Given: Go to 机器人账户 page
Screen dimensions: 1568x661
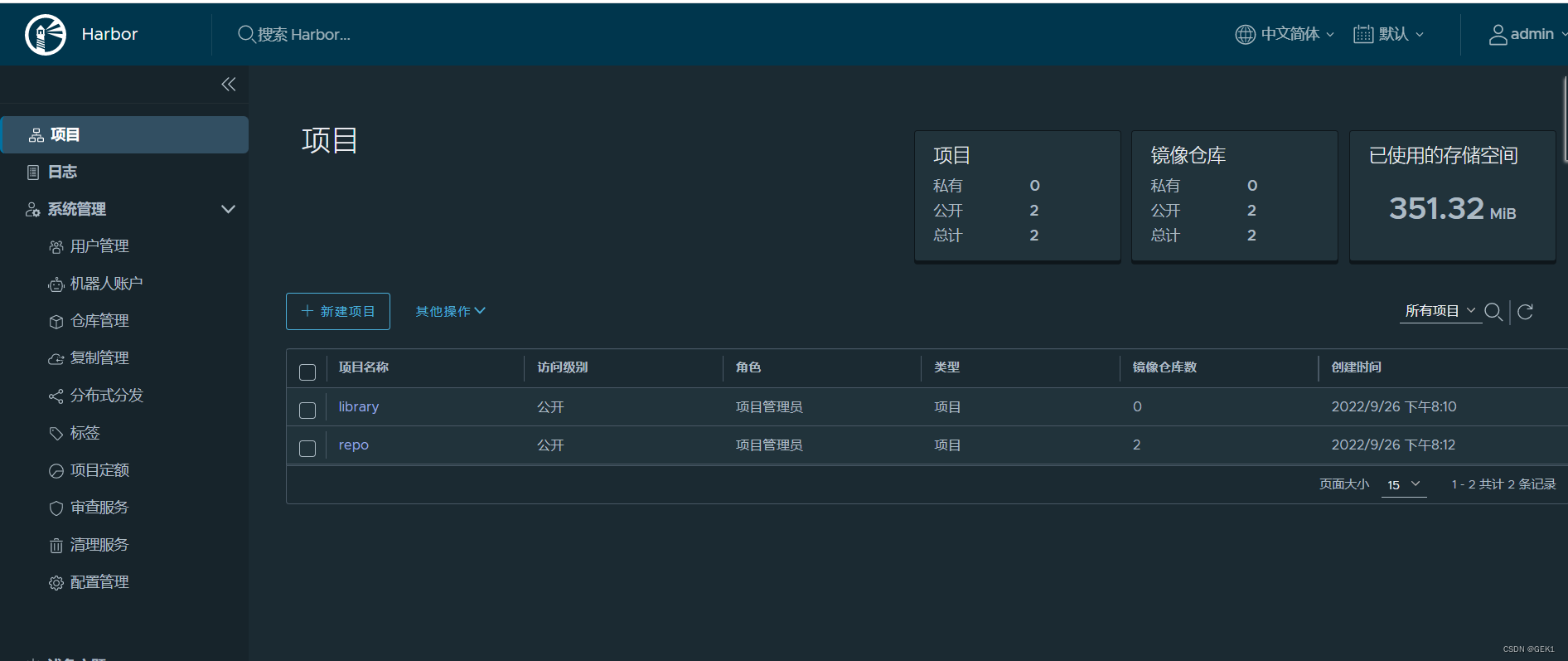Looking at the screenshot, I should tap(106, 284).
